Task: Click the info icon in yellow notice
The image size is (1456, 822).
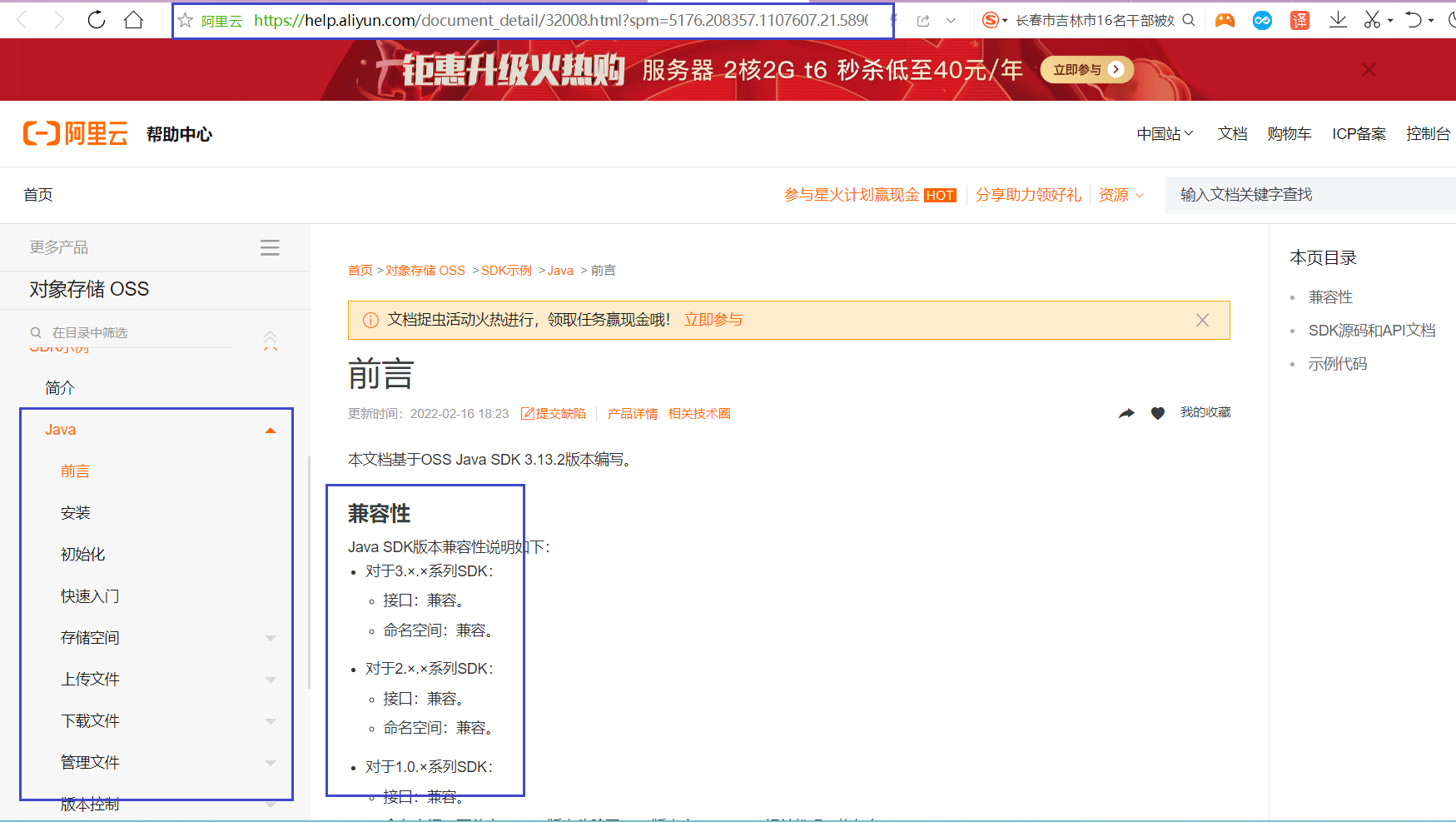Action: pos(370,320)
